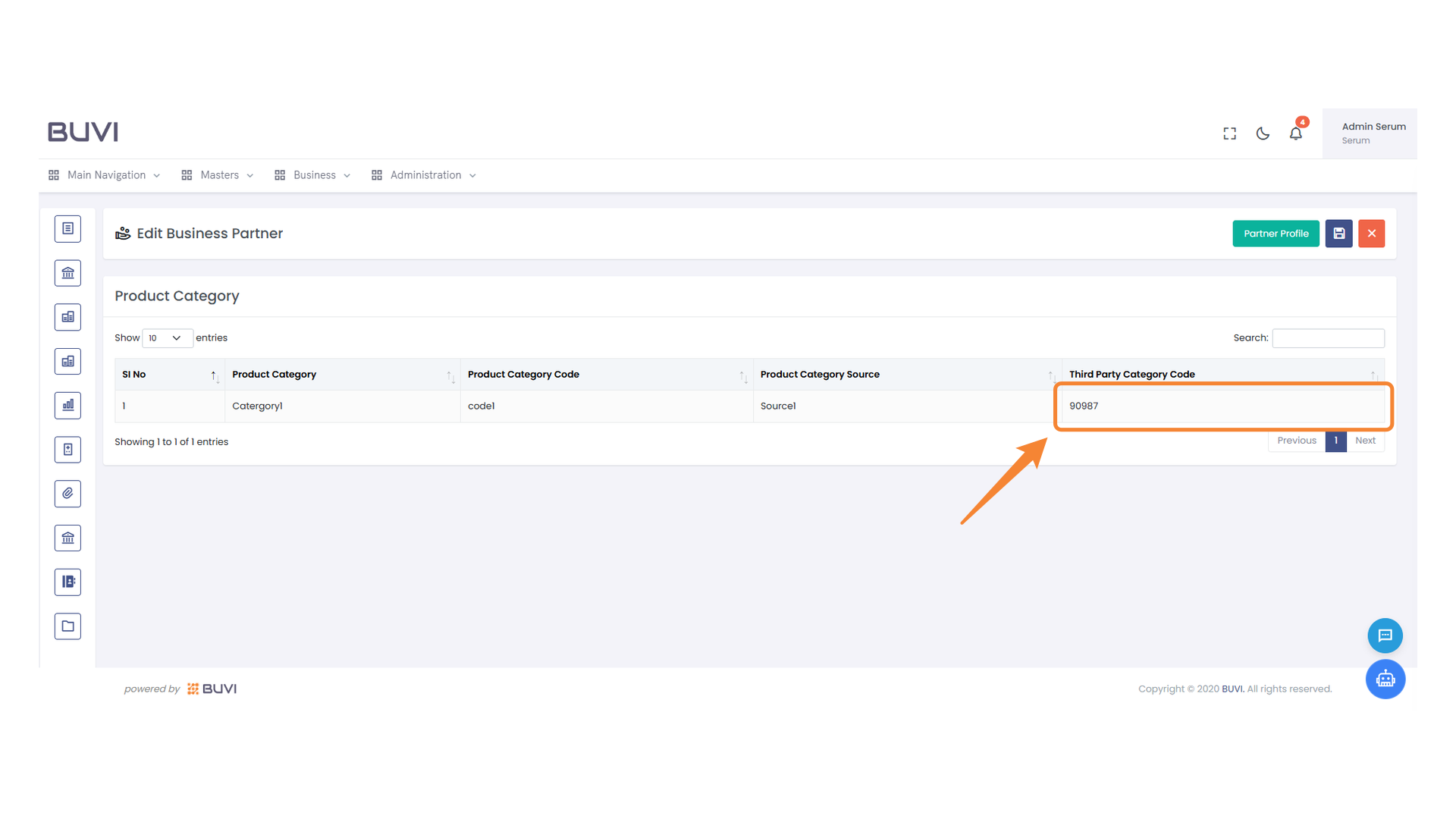Screen dimensions: 1456x819
Task: Click the contact book sidebar icon
Action: 67,582
